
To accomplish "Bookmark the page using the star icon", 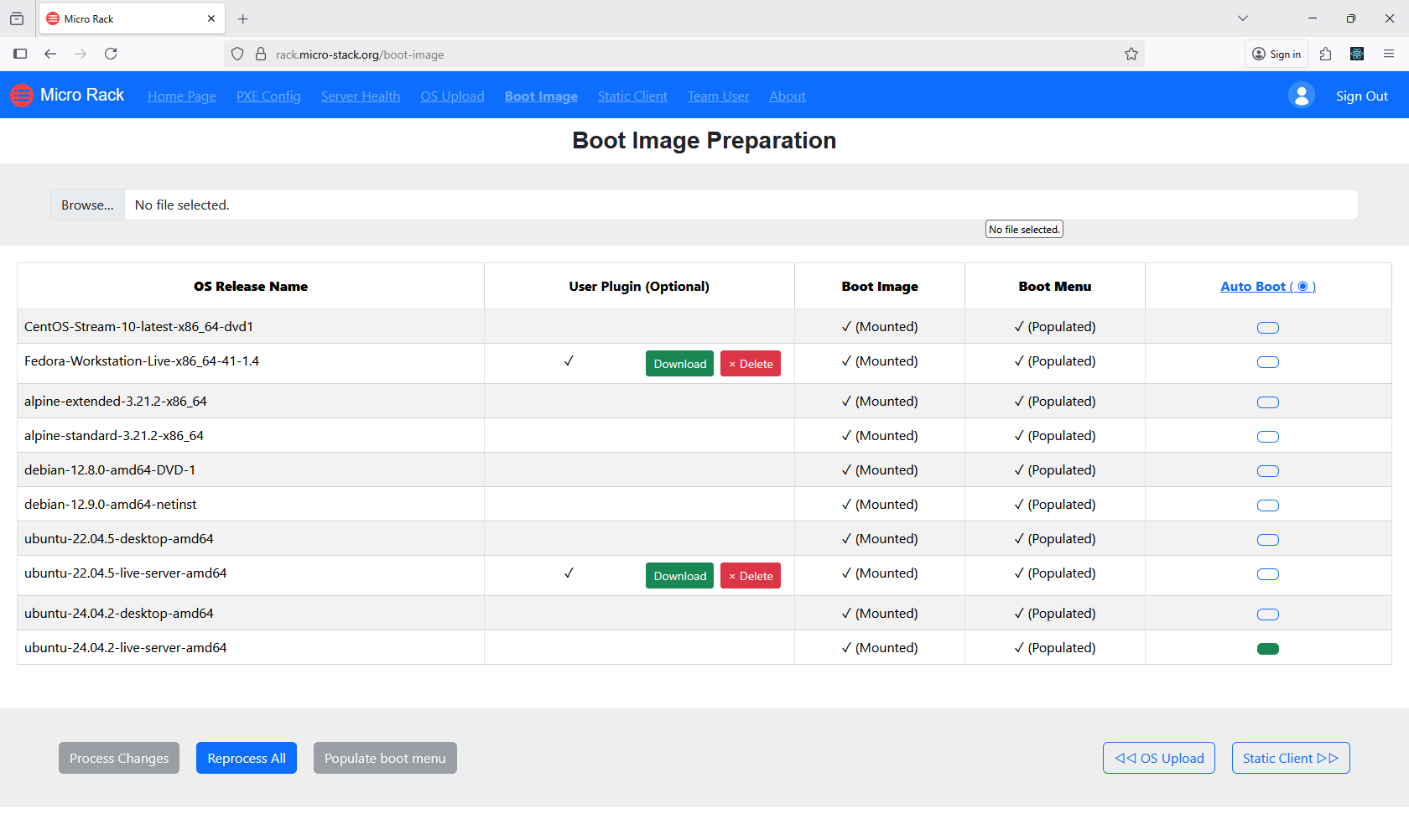I will [1131, 54].
